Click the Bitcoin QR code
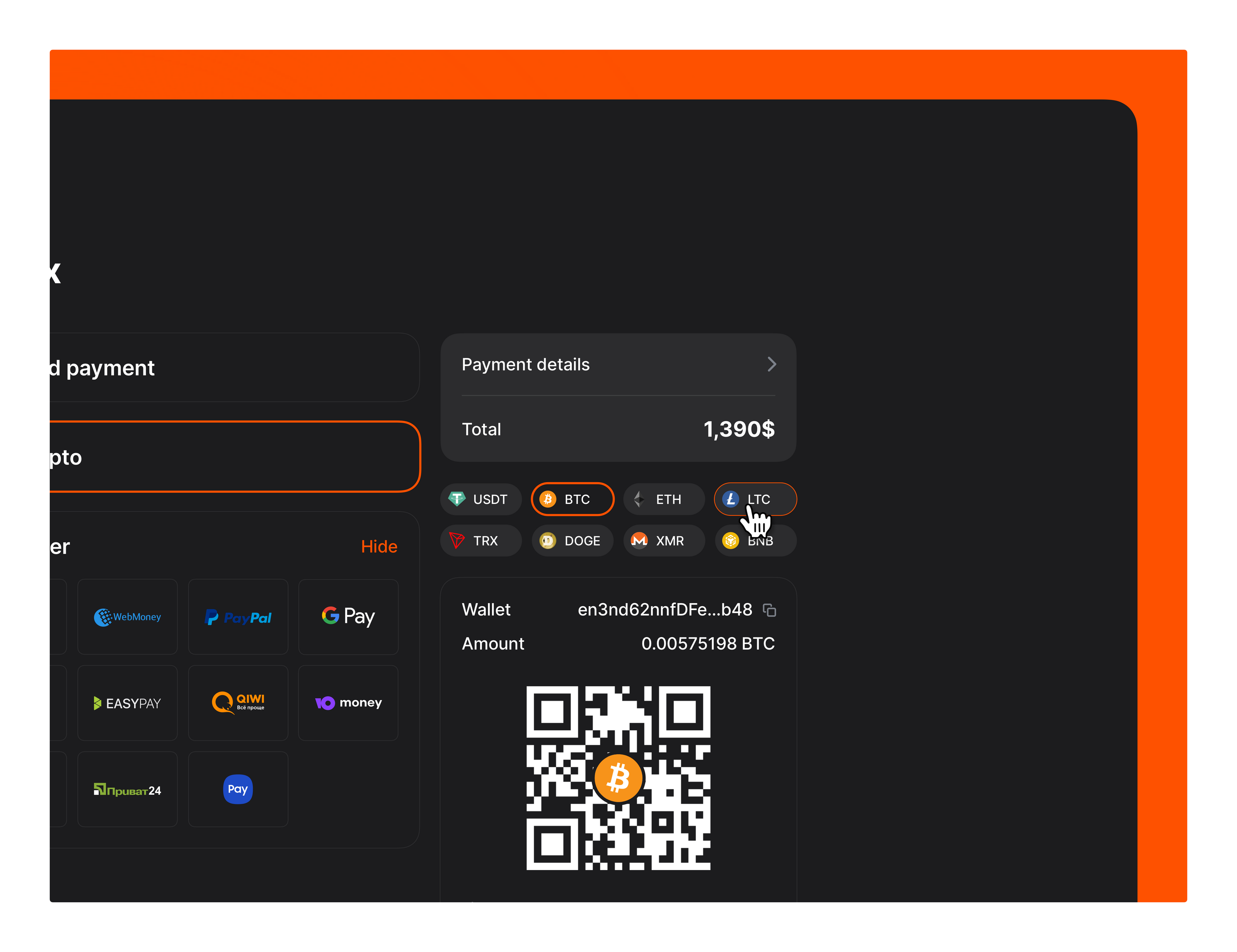This screenshot has width=1237, height=952. coord(618,778)
